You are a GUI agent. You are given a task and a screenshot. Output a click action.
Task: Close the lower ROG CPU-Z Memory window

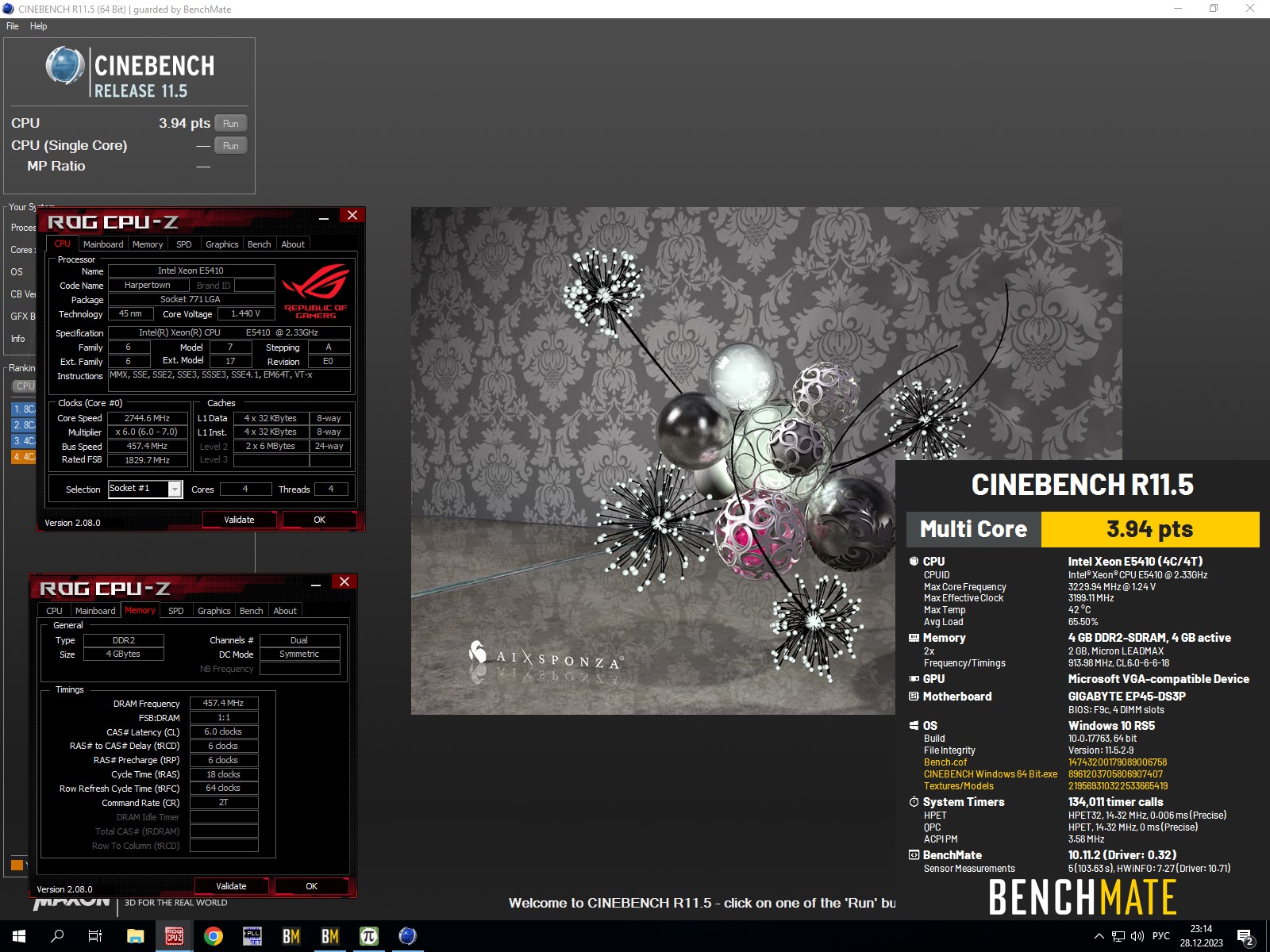tap(344, 582)
